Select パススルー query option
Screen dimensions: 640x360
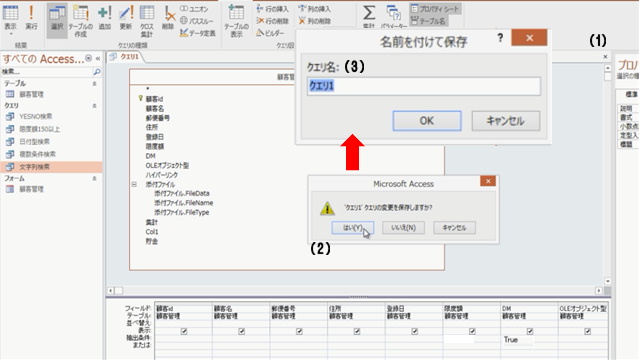[x=197, y=20]
